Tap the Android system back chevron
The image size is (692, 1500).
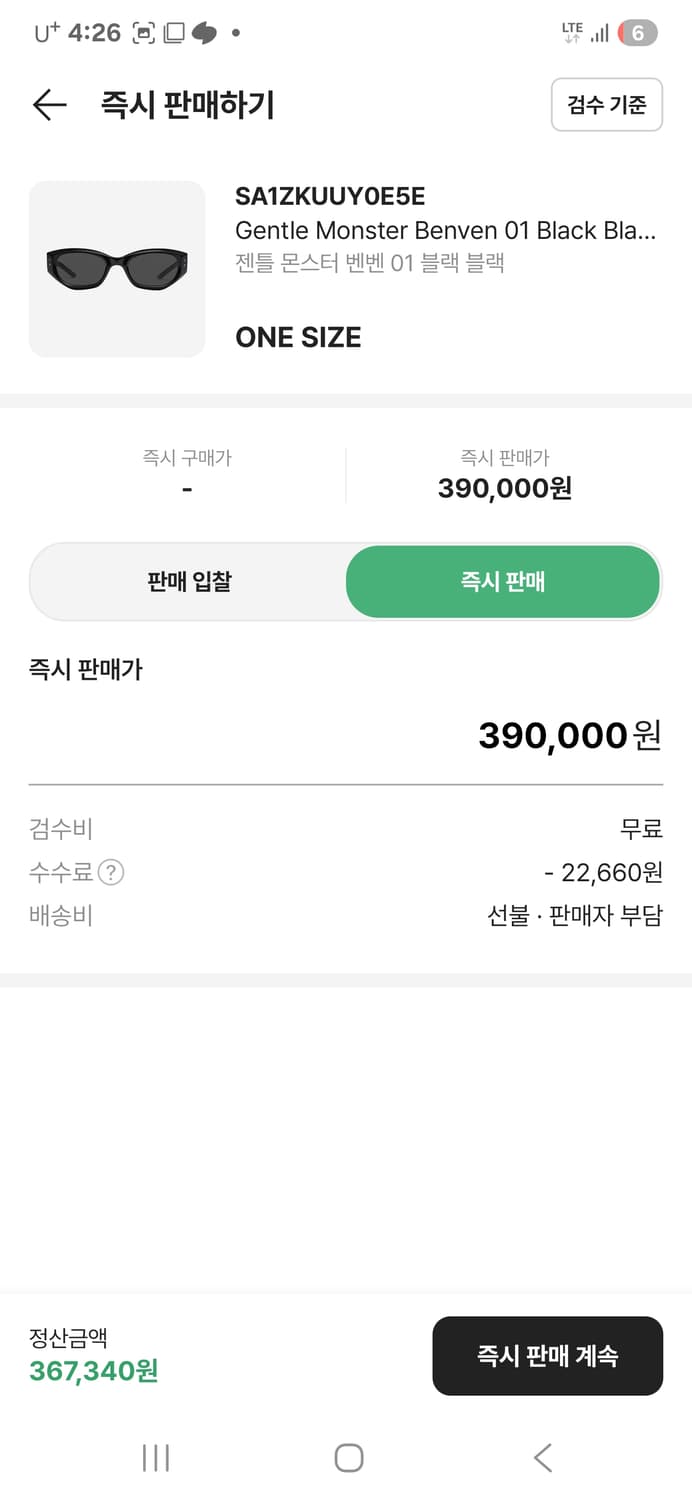tap(542, 1457)
